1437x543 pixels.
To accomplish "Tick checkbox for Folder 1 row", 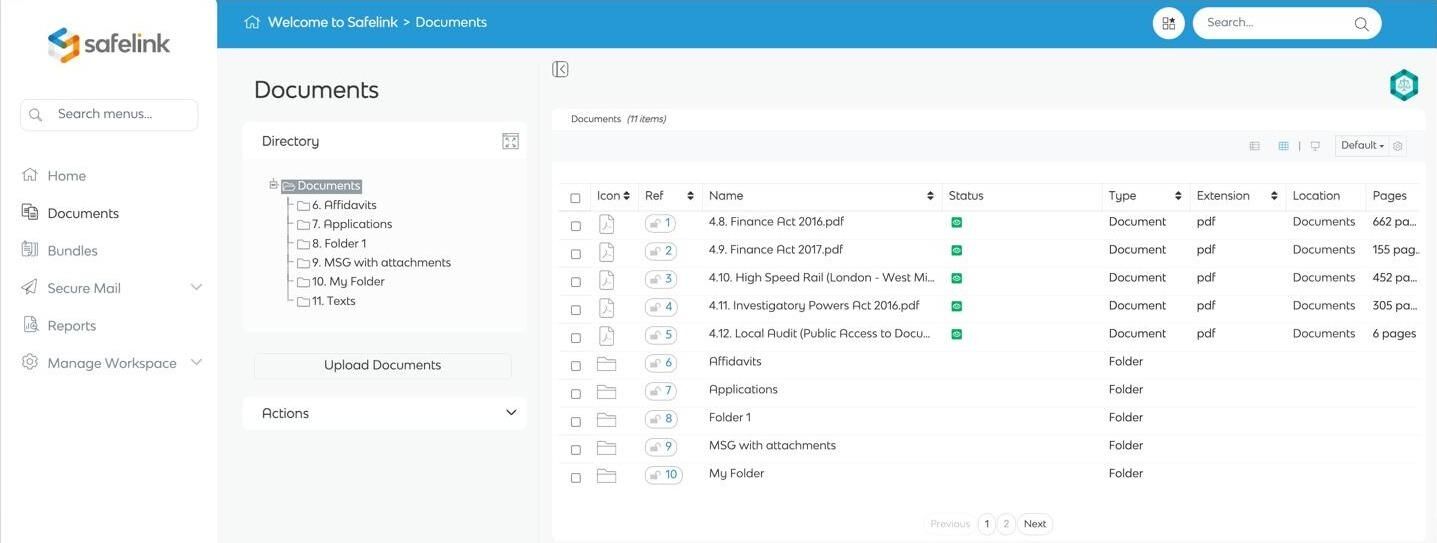I will pos(575,422).
